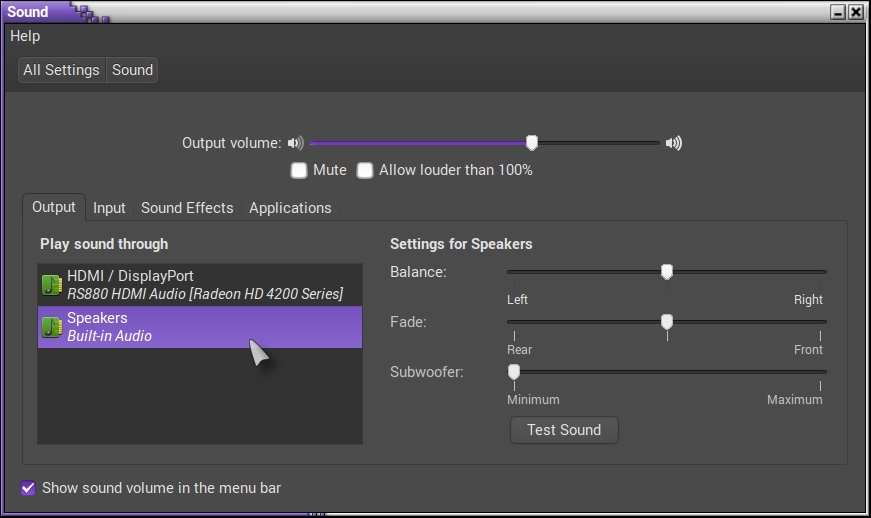Click the high volume speaker icon

click(674, 143)
